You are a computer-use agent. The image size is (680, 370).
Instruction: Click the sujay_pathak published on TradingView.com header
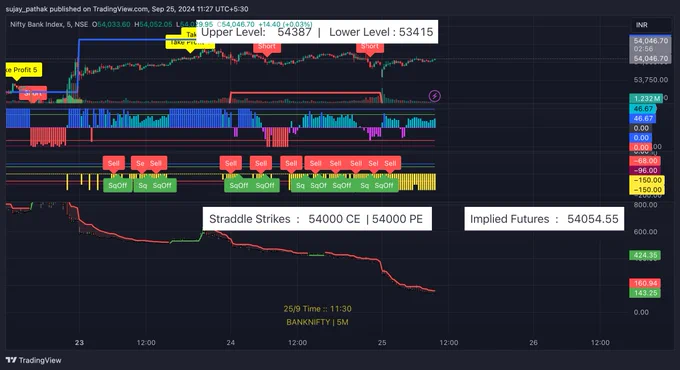pyautogui.click(x=127, y=9)
